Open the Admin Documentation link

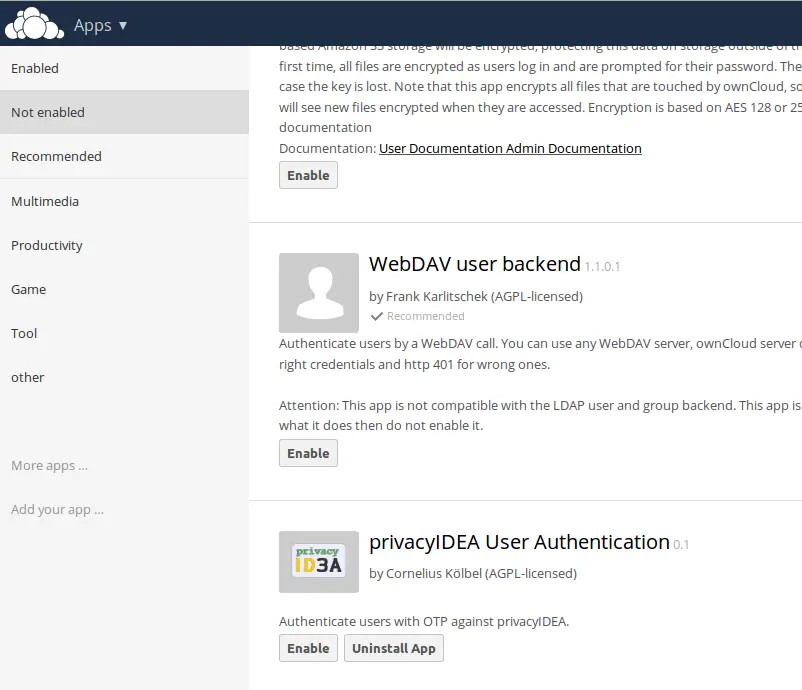click(x=574, y=148)
